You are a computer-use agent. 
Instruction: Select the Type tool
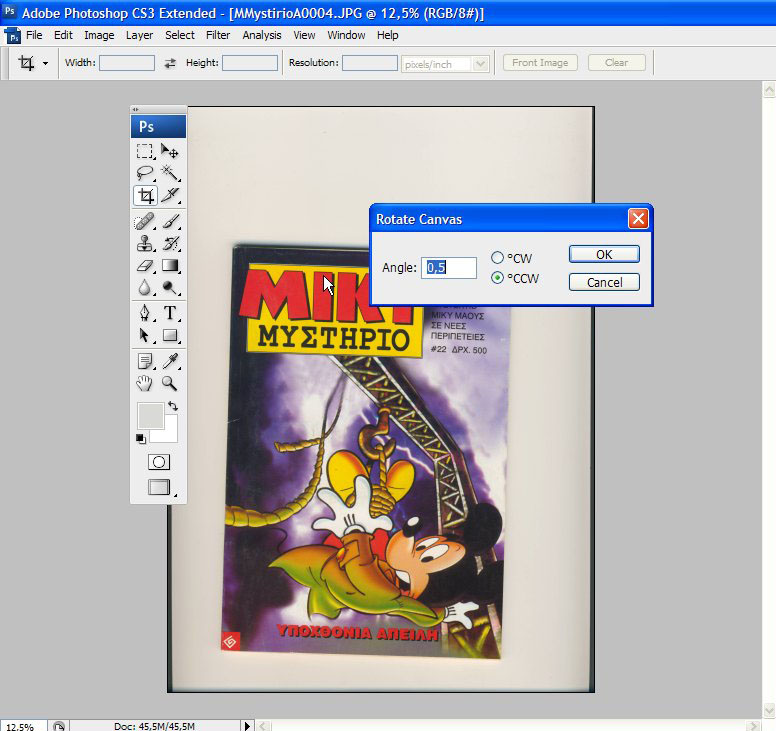(170, 313)
